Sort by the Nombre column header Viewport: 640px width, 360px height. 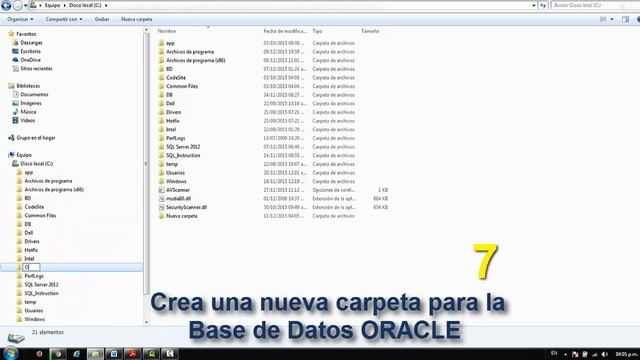click(x=167, y=31)
